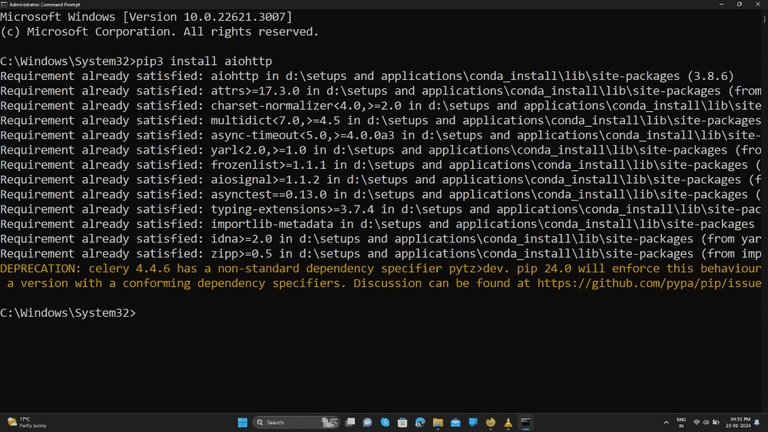Launch Microsoft Edge browser
This screenshot has width=768, height=432.
coord(420,422)
